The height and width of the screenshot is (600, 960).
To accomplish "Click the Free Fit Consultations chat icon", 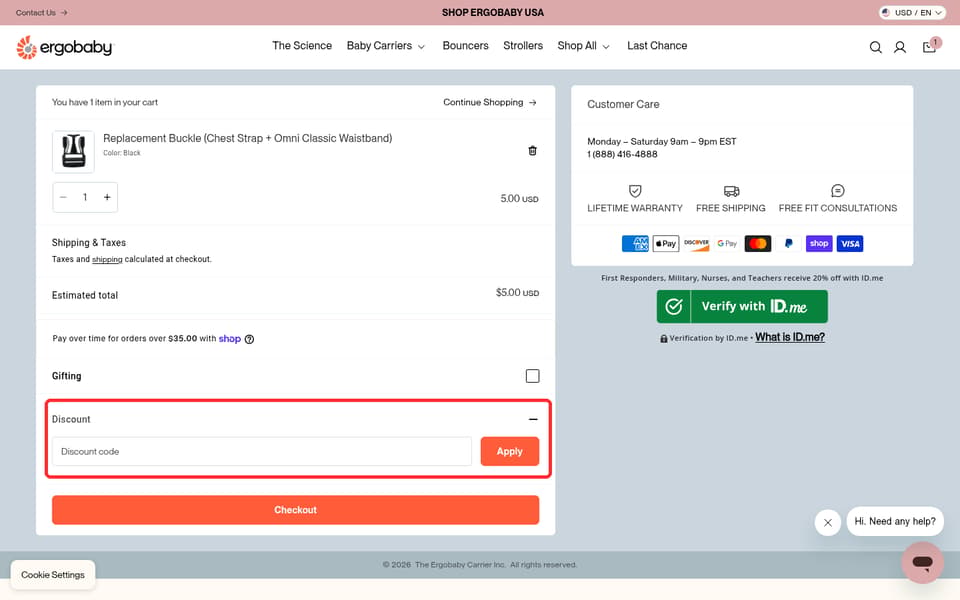I will click(x=838, y=191).
